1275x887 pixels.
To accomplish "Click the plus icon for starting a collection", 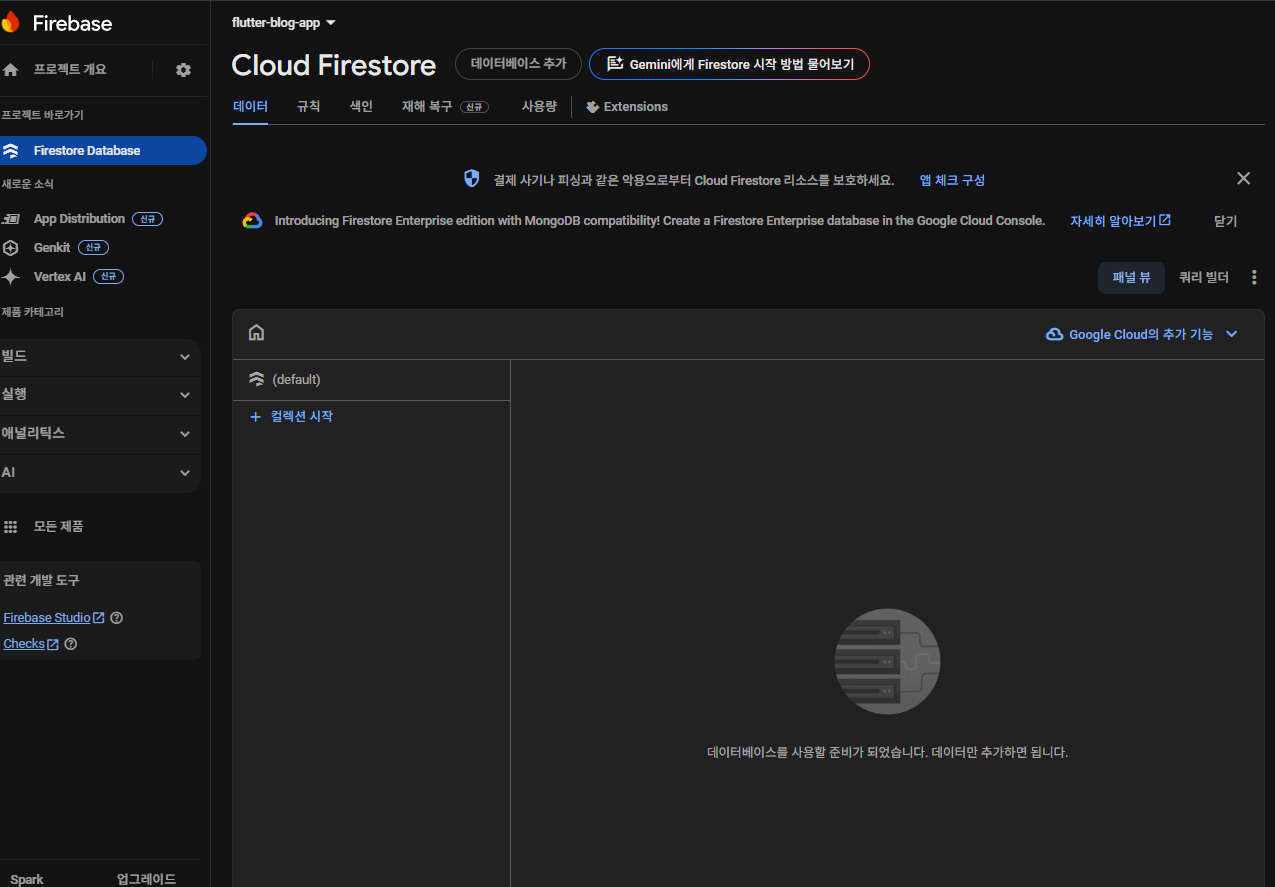I will 255,417.
